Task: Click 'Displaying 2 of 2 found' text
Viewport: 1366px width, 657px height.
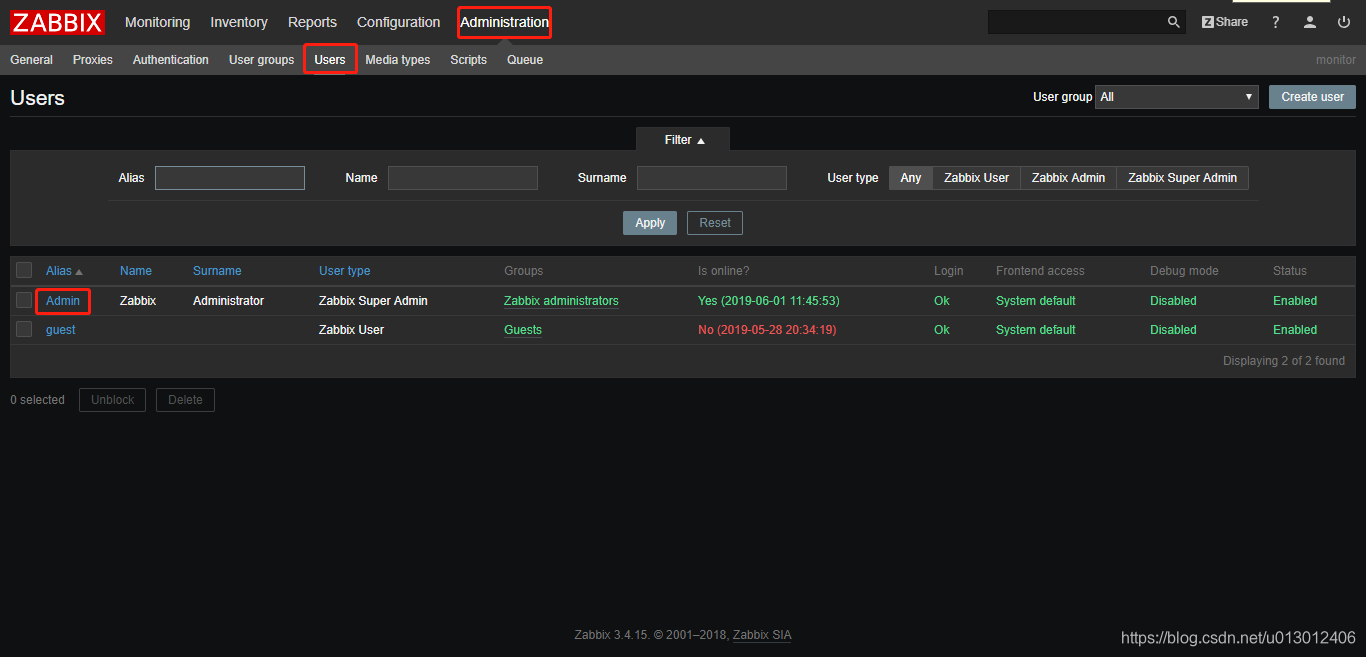Action: tap(1284, 361)
